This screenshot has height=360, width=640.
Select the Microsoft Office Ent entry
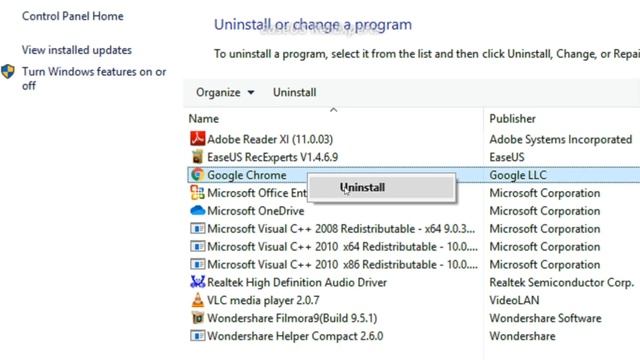[x=257, y=193]
